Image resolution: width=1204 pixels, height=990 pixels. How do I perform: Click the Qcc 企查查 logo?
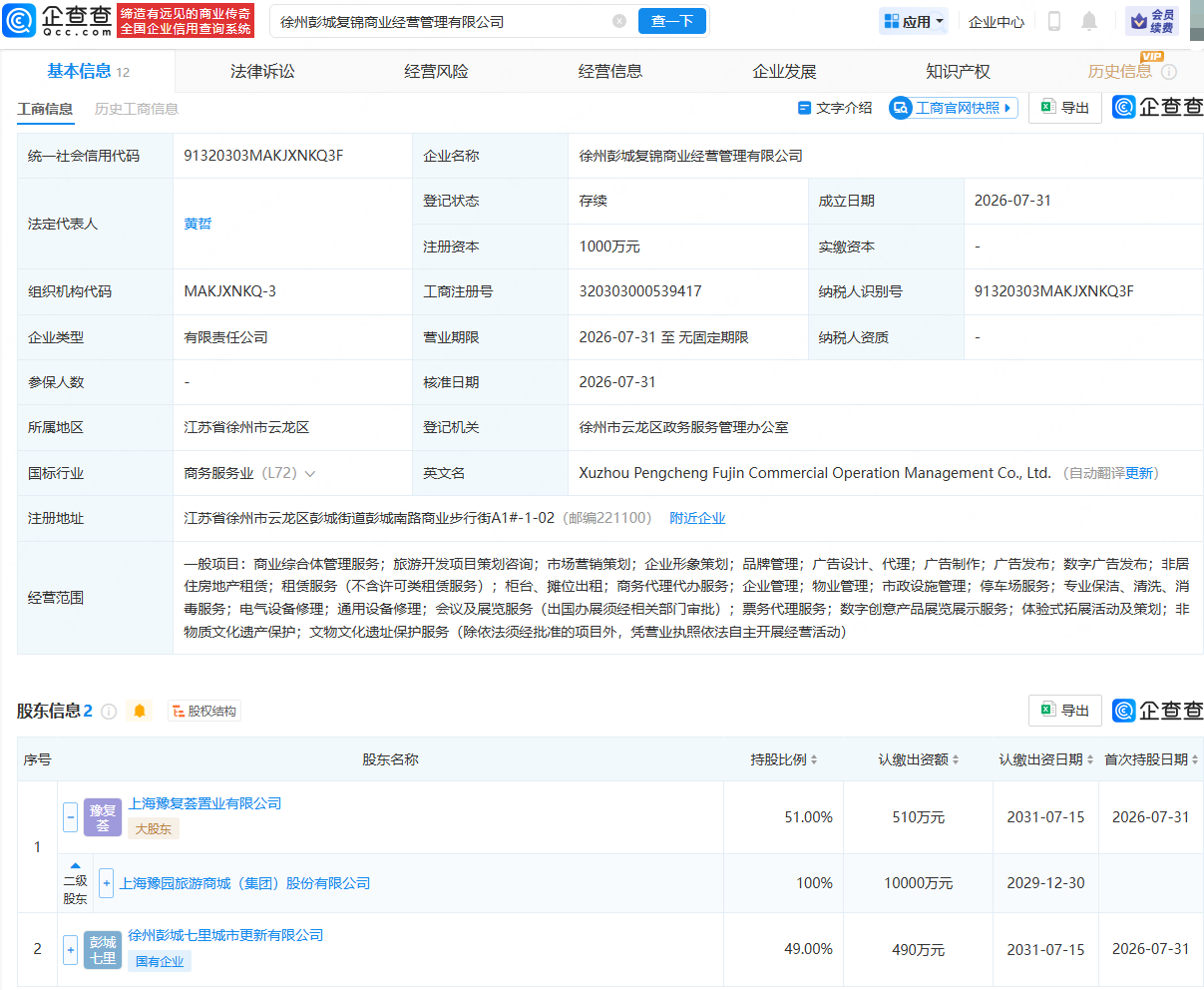59,20
